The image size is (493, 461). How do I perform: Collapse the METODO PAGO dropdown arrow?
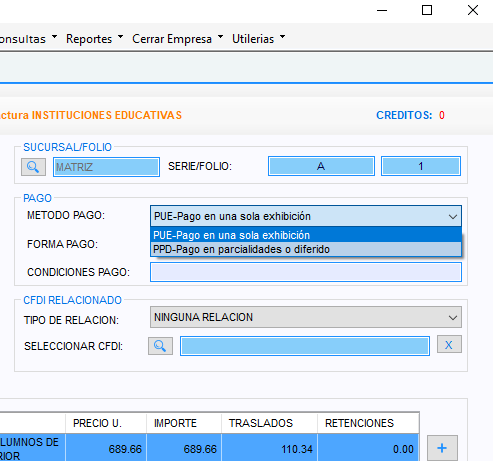click(453, 216)
